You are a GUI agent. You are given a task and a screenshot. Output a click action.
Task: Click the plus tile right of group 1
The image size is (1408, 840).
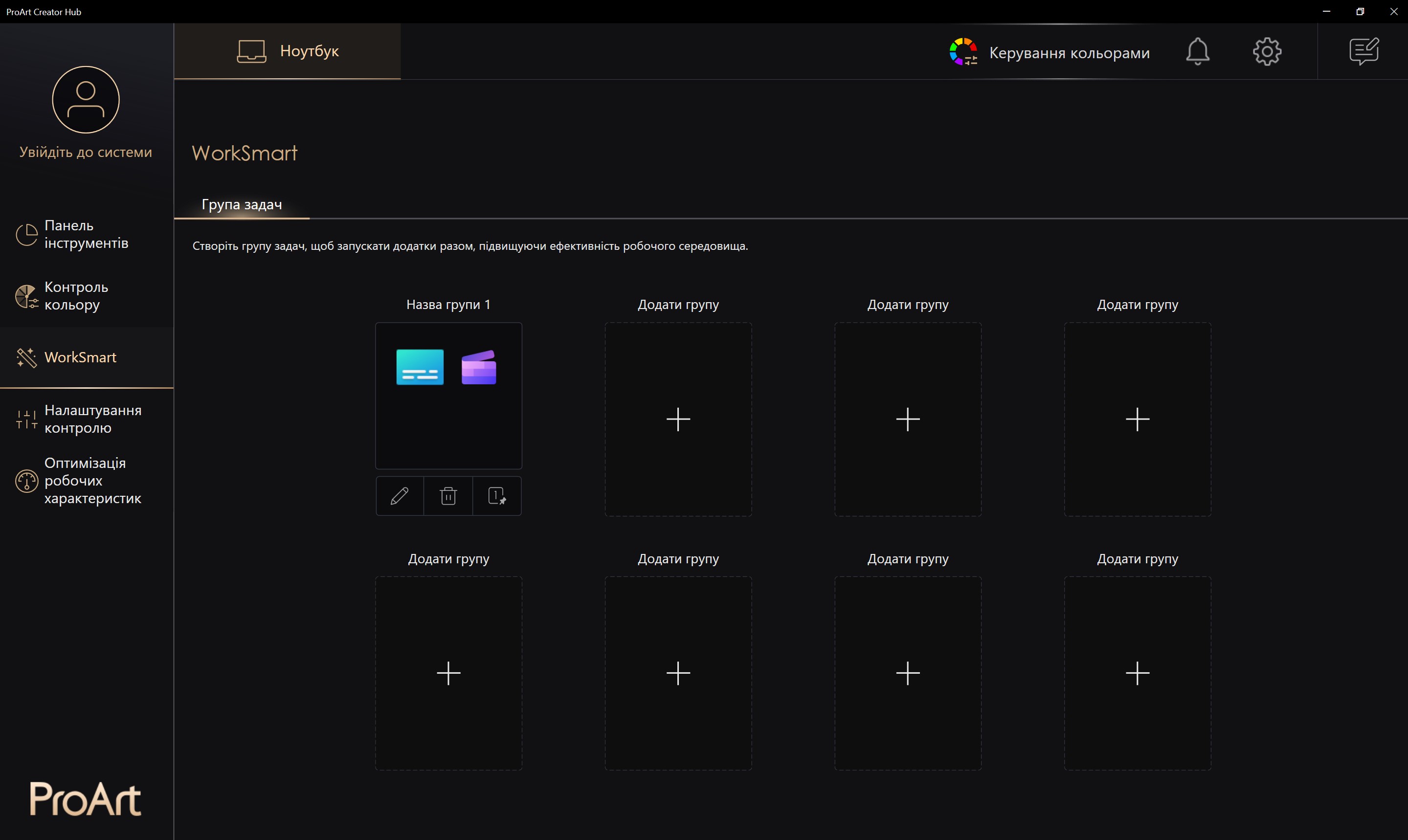click(678, 420)
